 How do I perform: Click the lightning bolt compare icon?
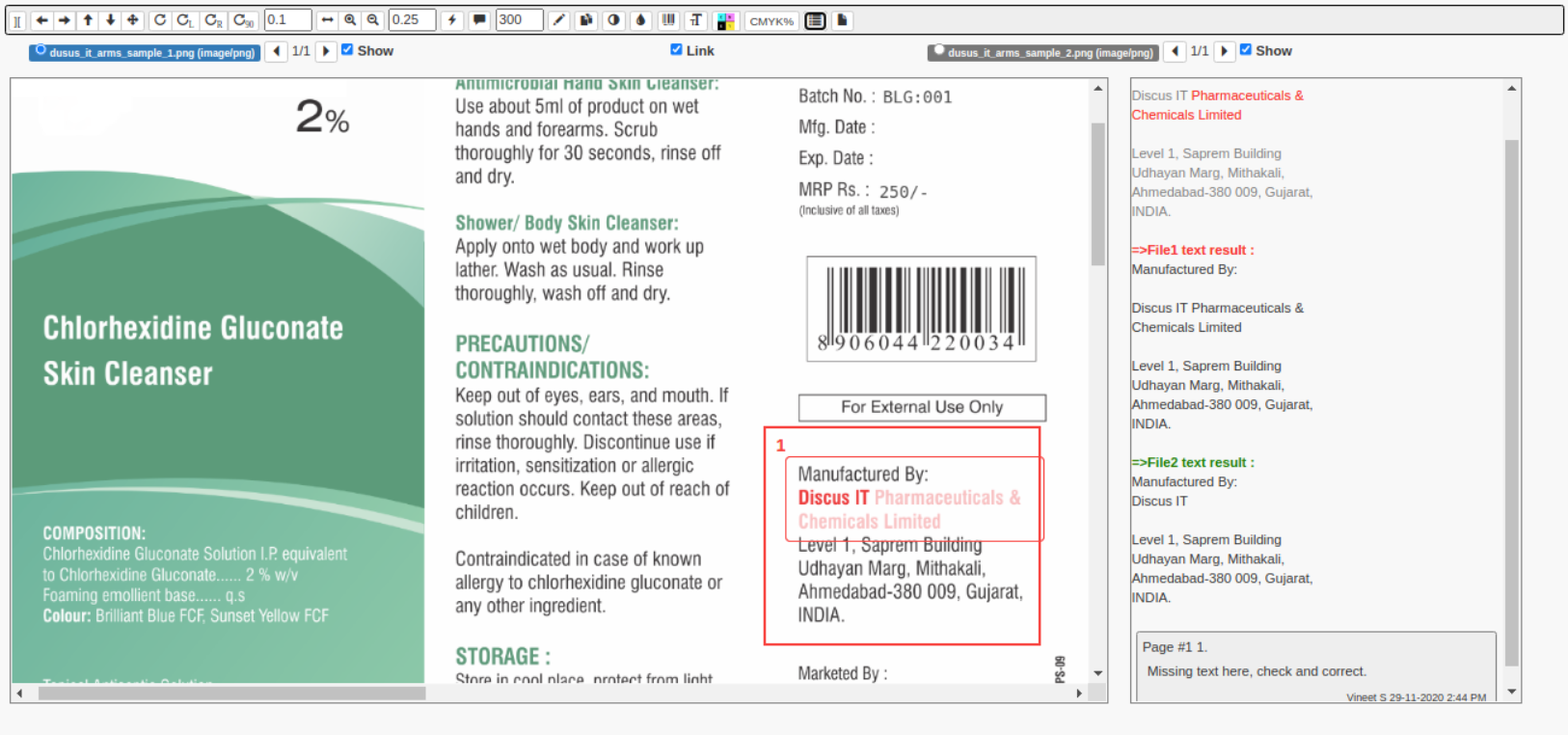coord(452,20)
